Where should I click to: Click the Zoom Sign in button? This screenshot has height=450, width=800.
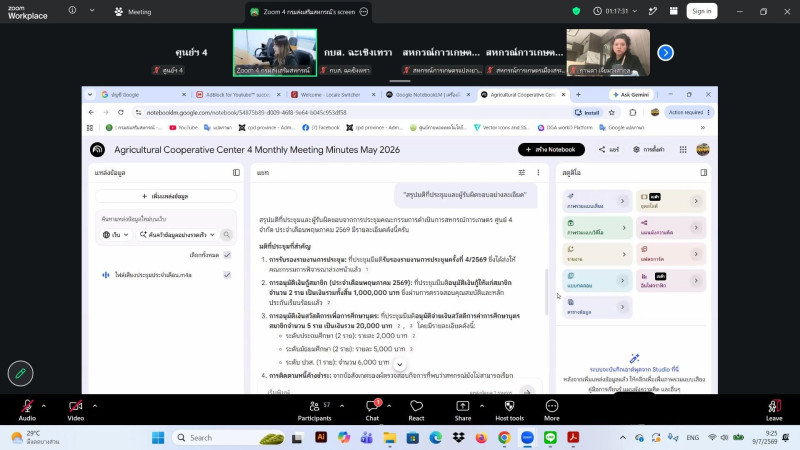click(702, 11)
